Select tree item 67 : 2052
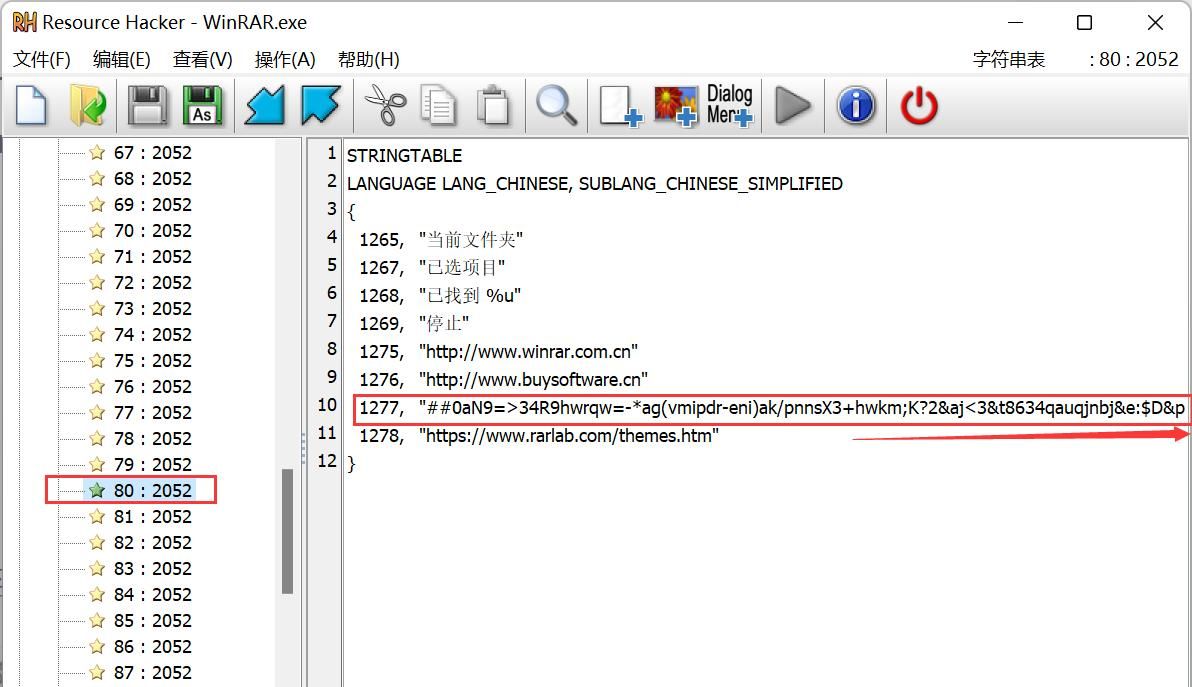Screen dimensions: 1192x687 click(152, 153)
